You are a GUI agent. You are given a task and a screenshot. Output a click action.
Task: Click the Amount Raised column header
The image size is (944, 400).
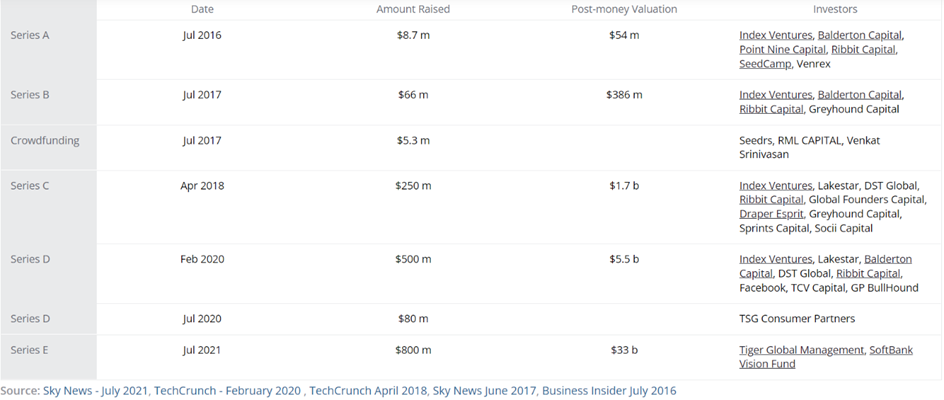point(413,9)
